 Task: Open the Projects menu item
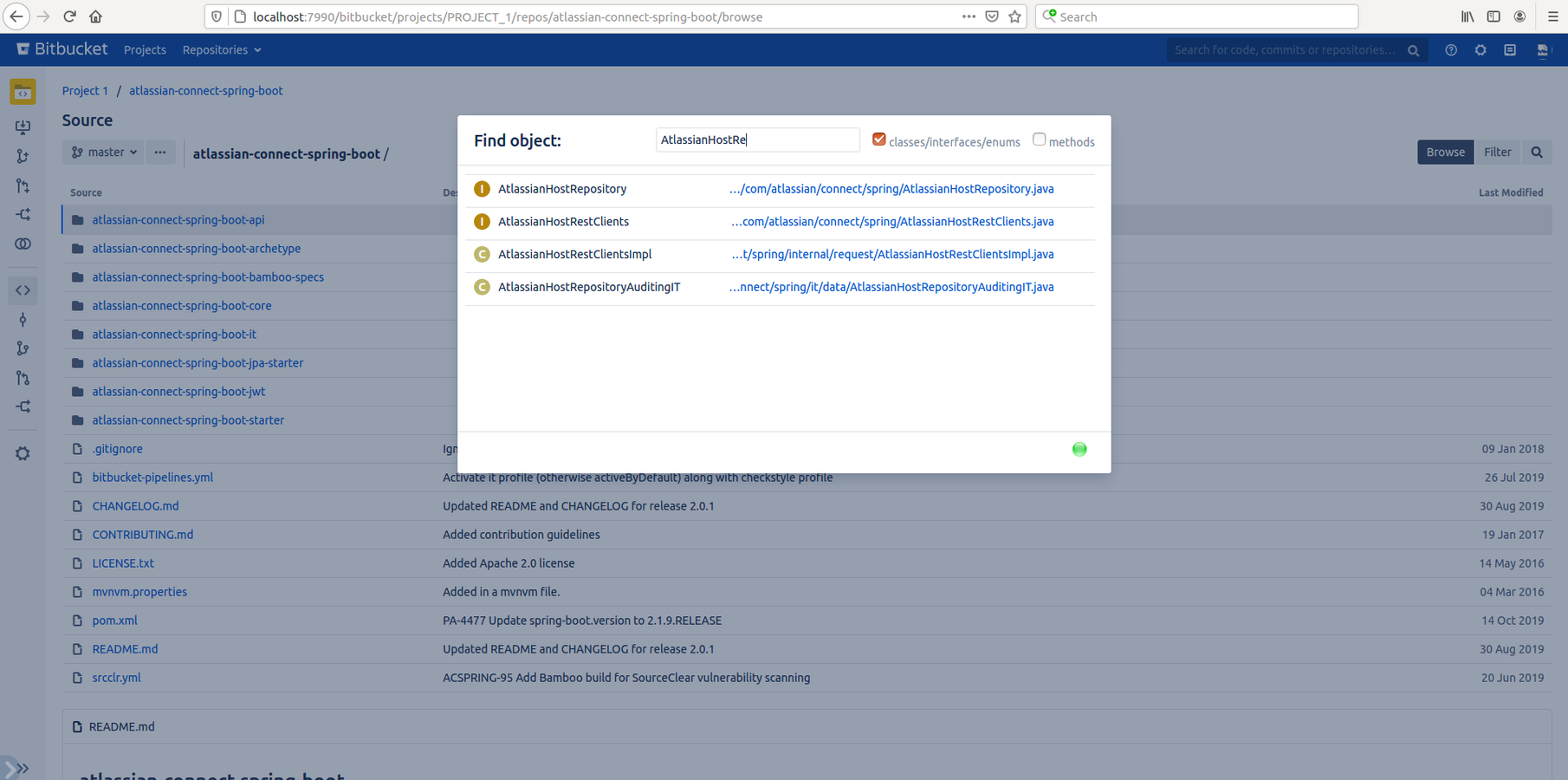145,50
